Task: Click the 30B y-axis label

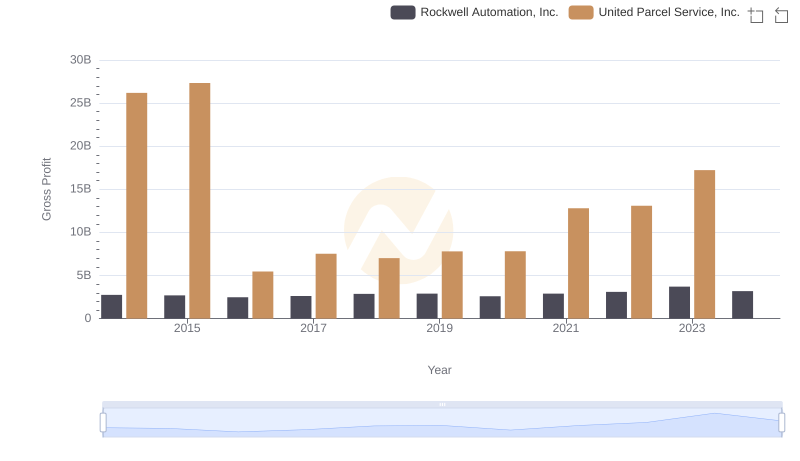Action: point(81,60)
